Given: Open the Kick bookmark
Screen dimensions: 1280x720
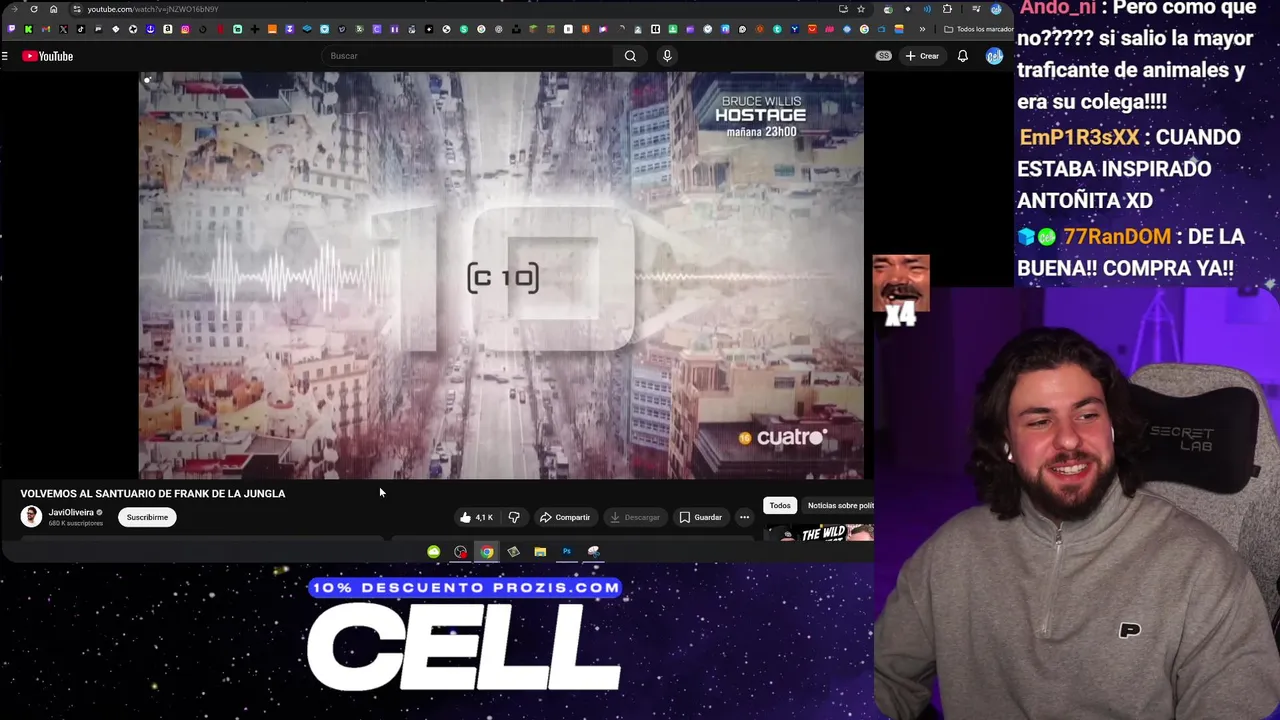Looking at the screenshot, I should (28, 29).
